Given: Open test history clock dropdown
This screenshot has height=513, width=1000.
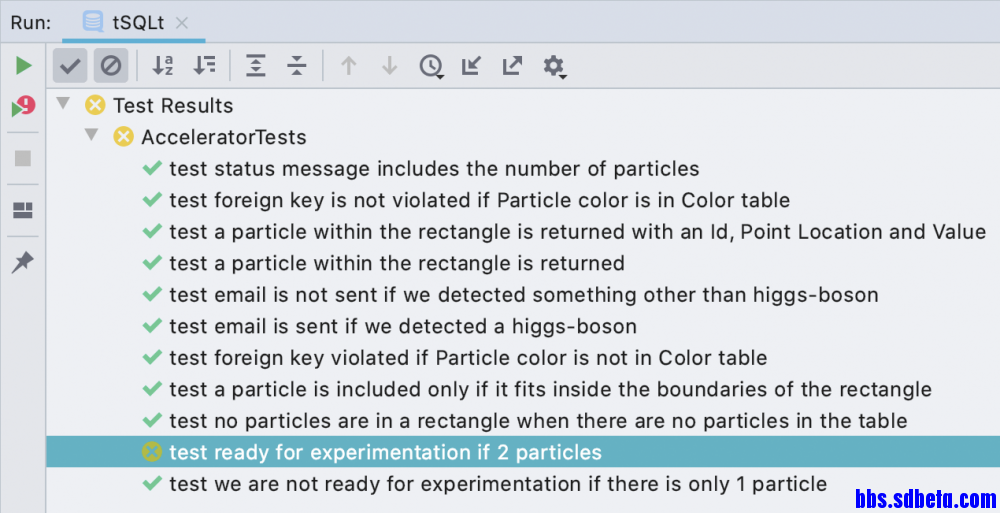Looking at the screenshot, I should tap(432, 66).
